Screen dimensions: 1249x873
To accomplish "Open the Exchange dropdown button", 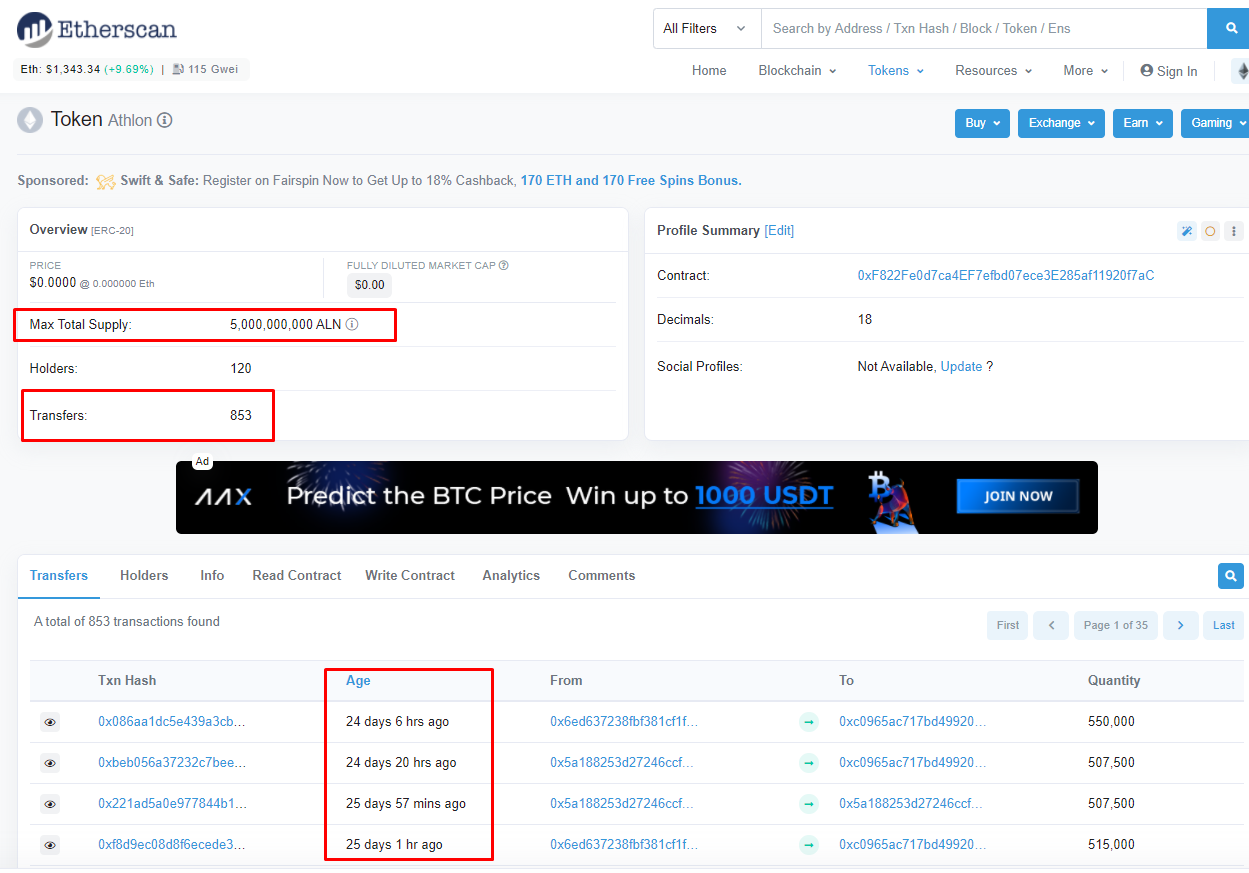I will coord(1061,123).
